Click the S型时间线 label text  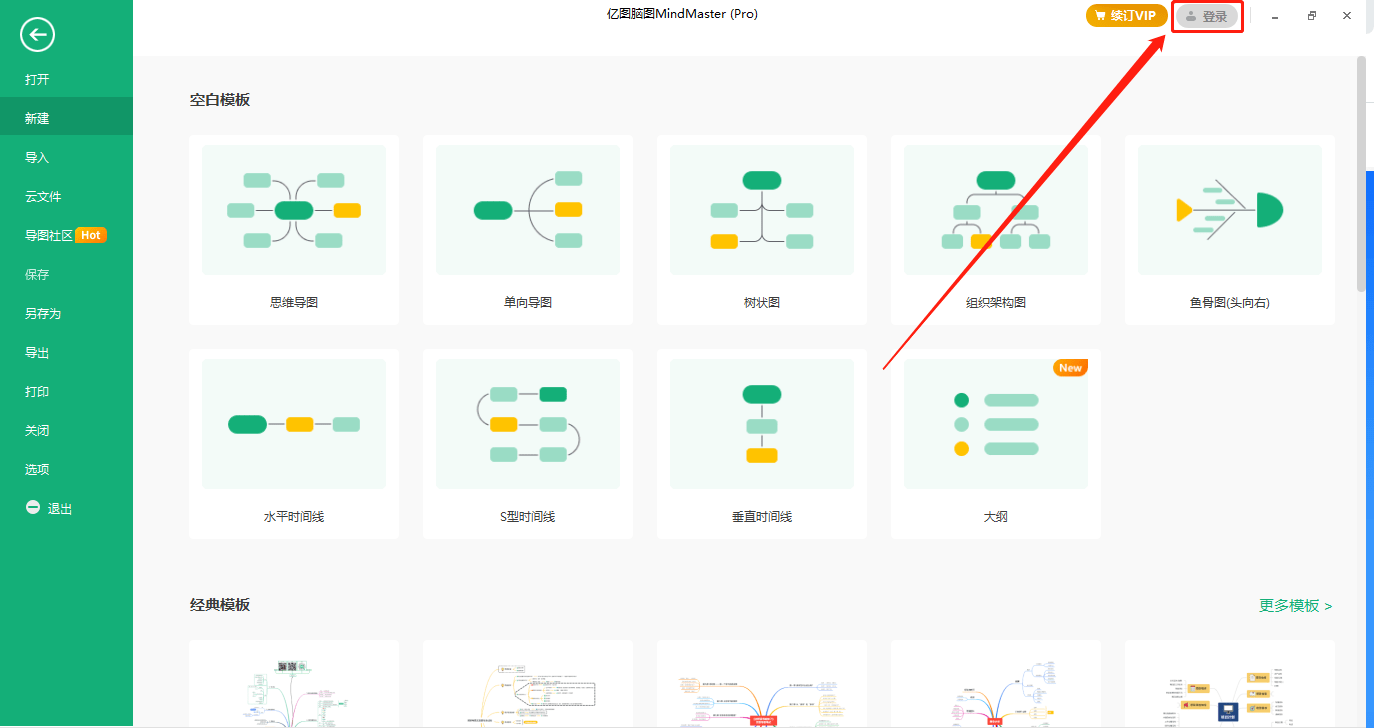(528, 517)
